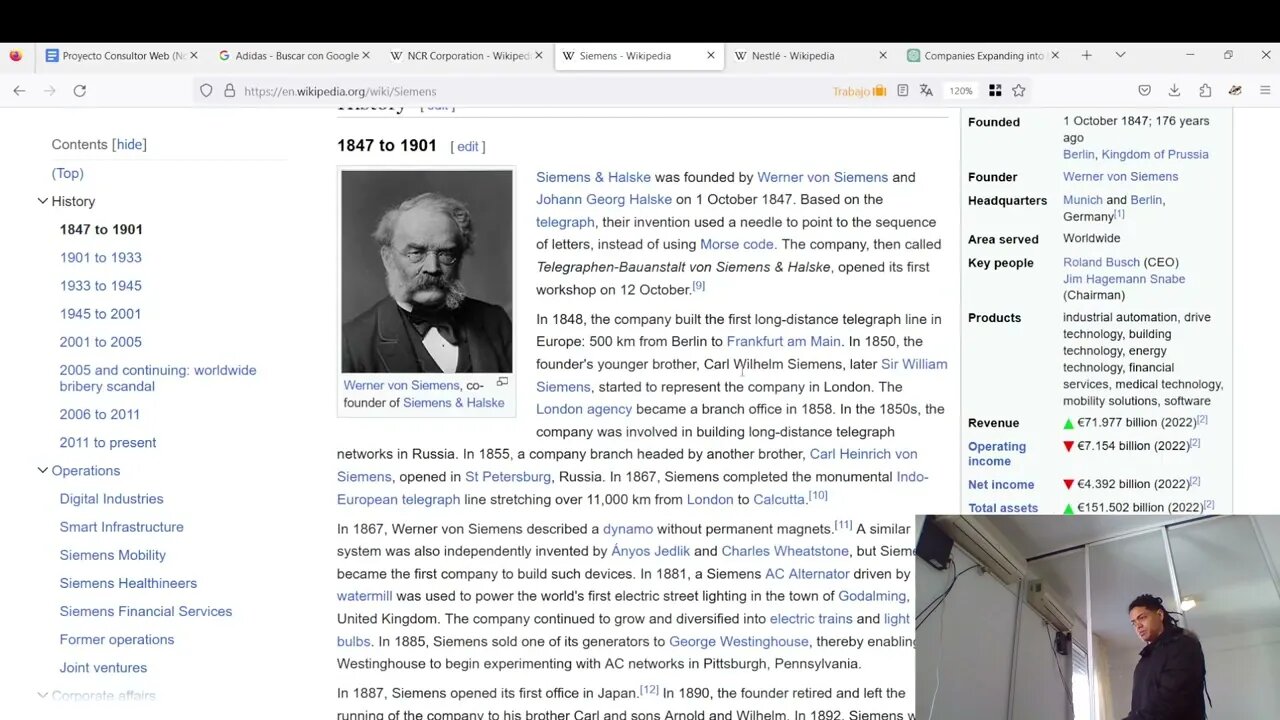
Task: Jump to (Top) in contents
Action: point(68,173)
